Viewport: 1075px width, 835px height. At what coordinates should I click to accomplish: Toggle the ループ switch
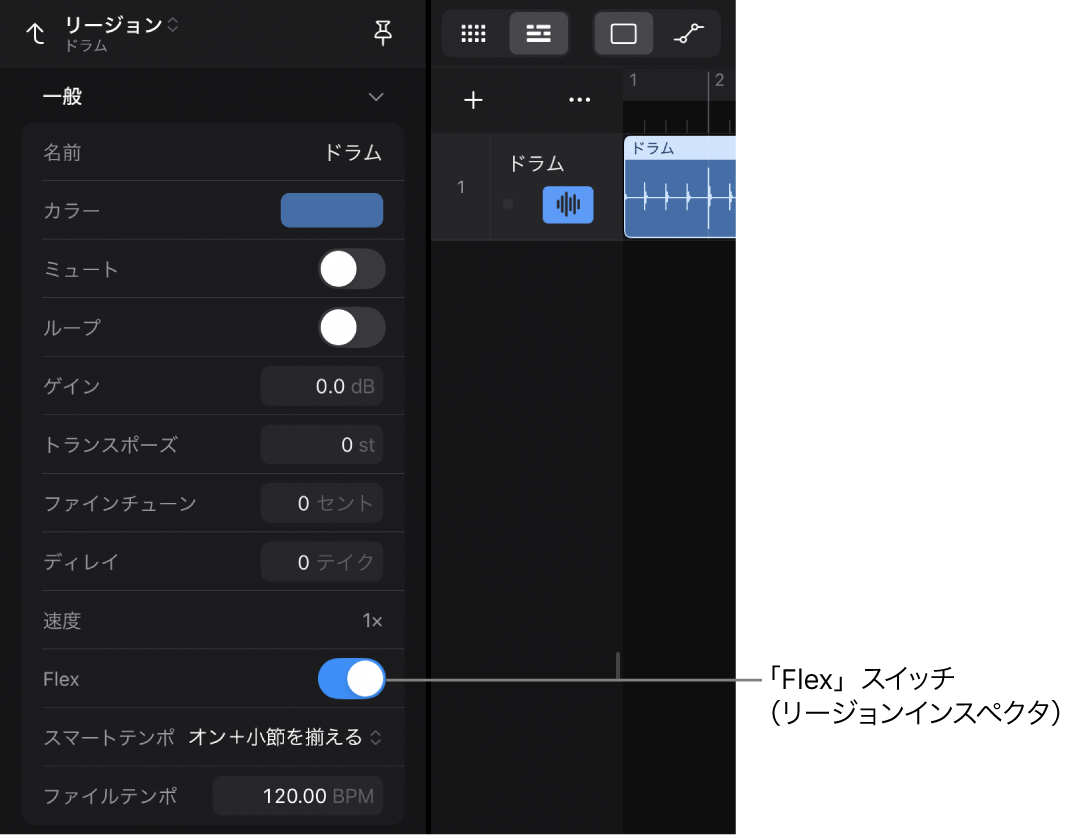(x=352, y=328)
